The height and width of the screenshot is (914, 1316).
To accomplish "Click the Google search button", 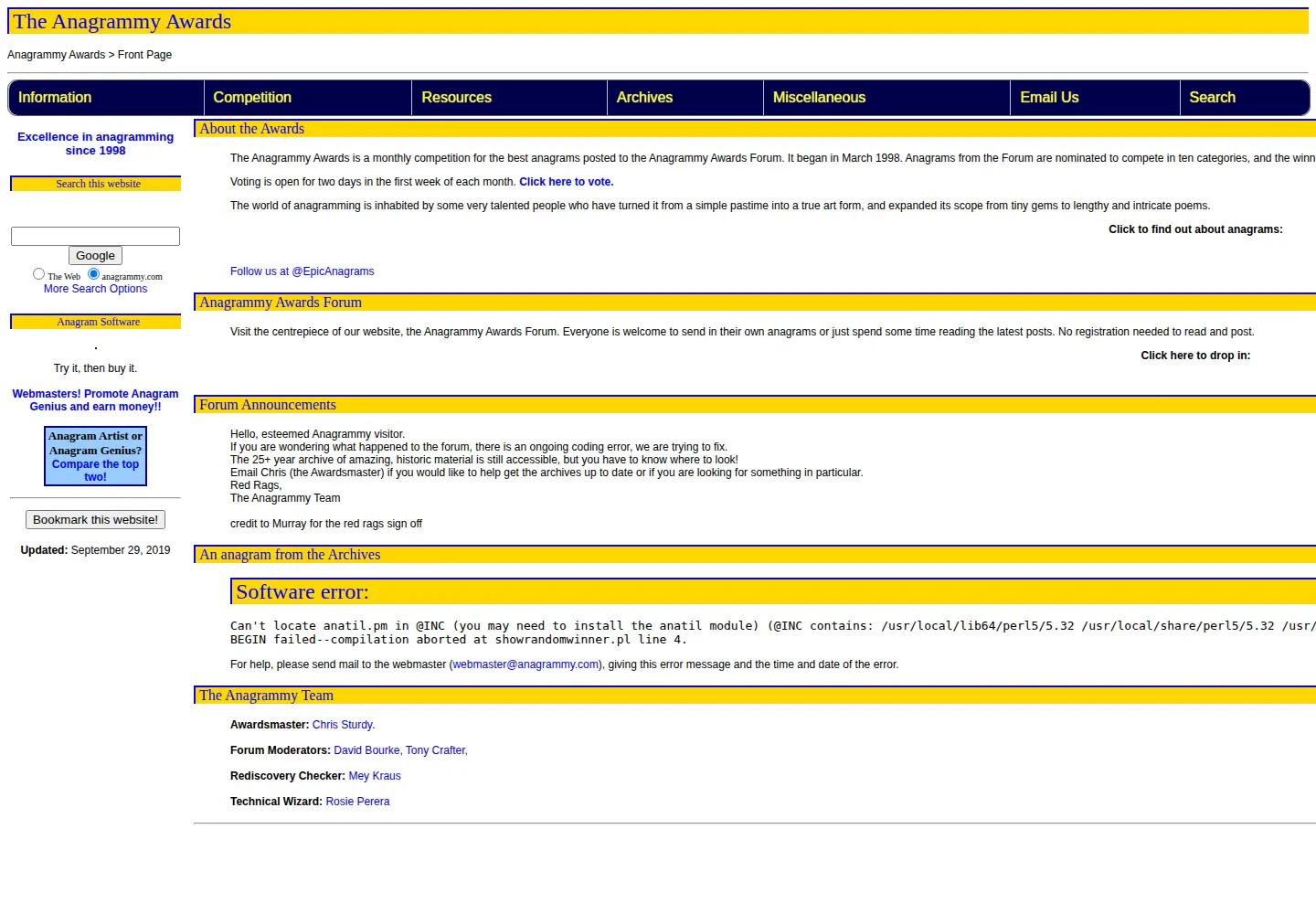I will [x=95, y=256].
